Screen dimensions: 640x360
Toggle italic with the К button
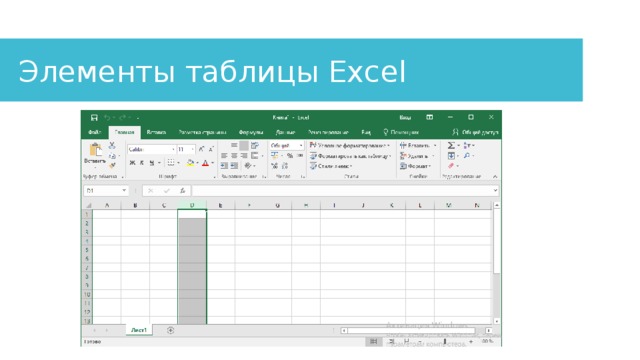click(x=142, y=163)
